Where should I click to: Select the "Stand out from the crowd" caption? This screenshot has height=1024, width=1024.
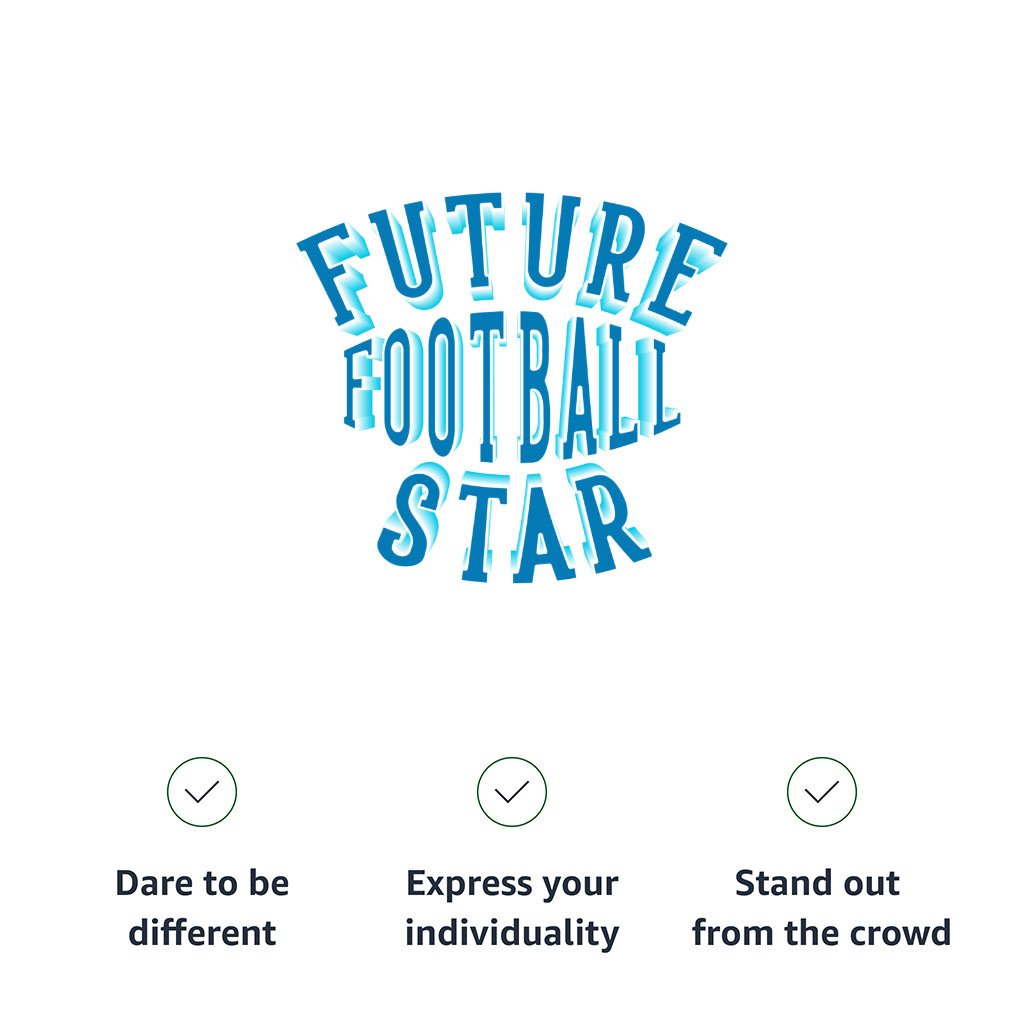click(x=821, y=908)
